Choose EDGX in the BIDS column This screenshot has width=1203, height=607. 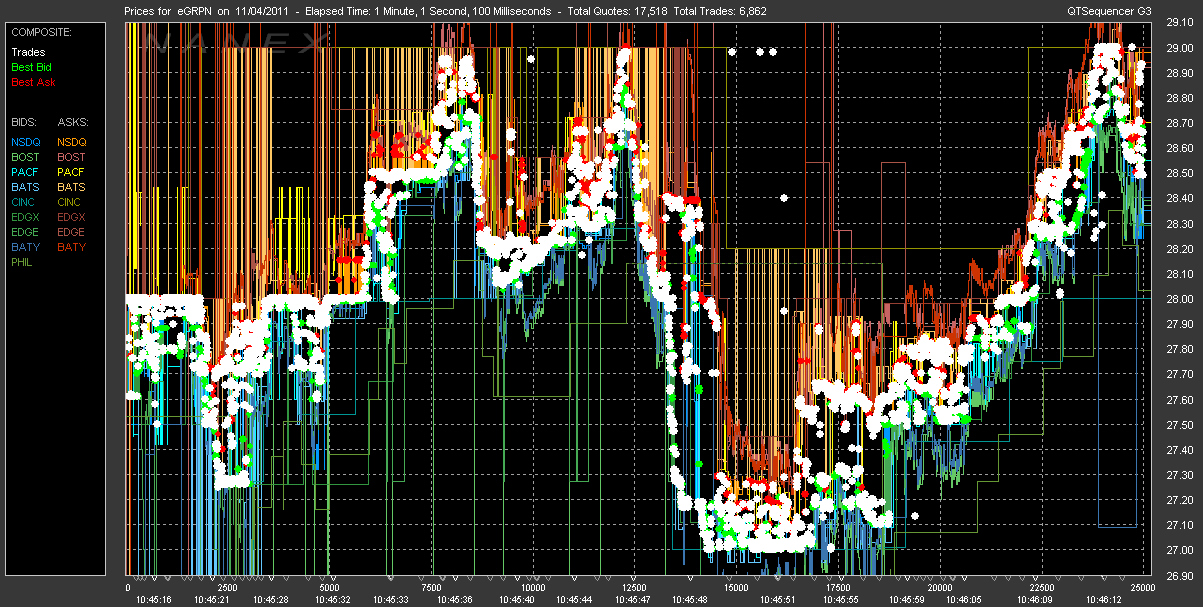point(26,217)
